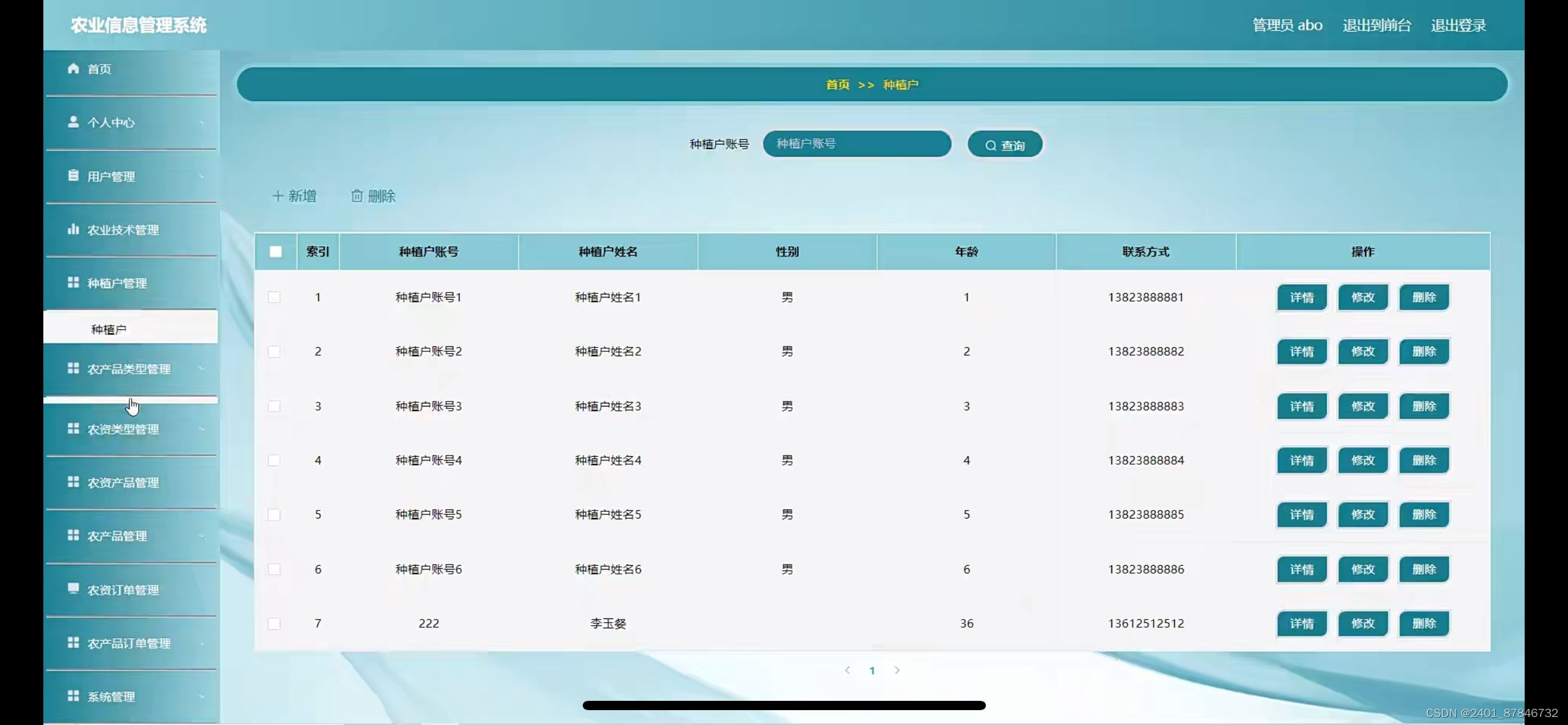Click 退出到前台 in the header
This screenshot has width=1568, height=725.
tap(1377, 25)
